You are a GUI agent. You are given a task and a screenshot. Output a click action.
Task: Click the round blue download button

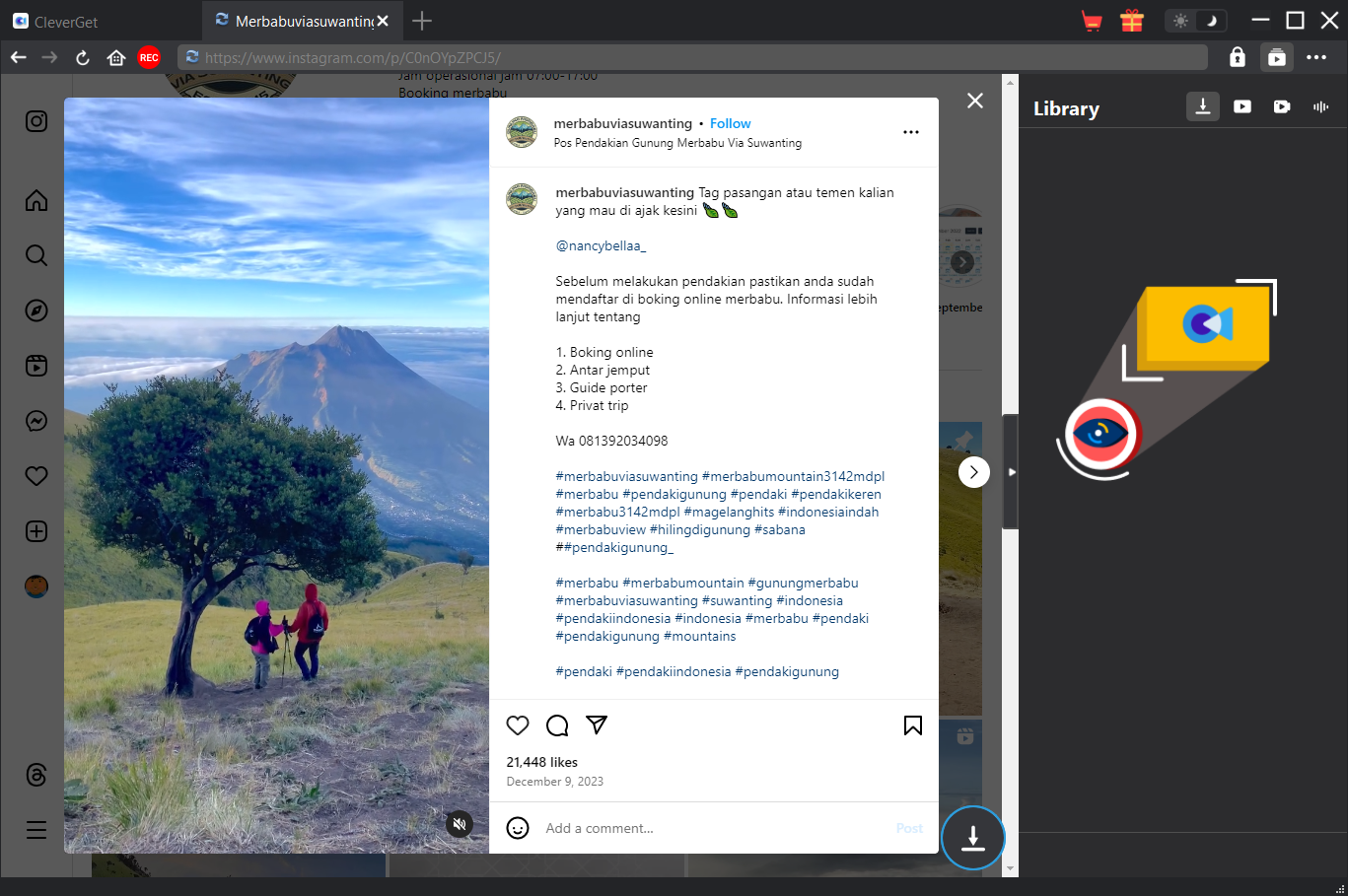[972, 838]
